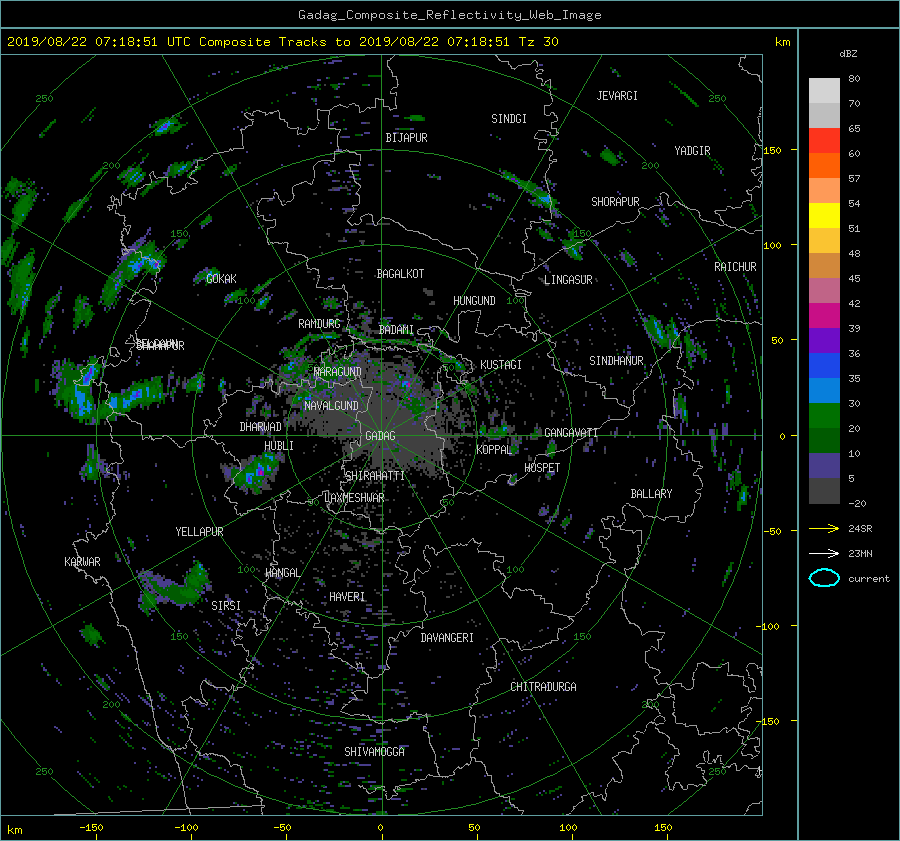This screenshot has height=841, width=900.
Task: Click the RAMDURG city label
Action: coord(319,324)
